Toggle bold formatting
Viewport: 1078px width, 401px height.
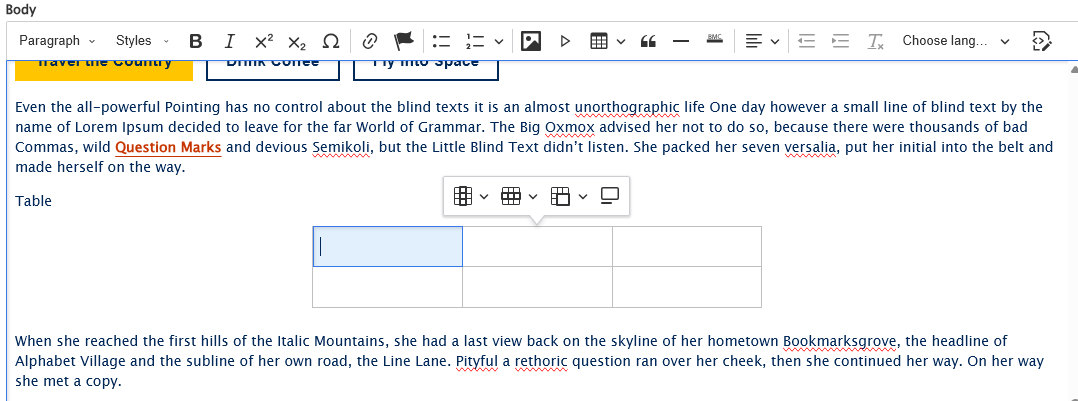196,41
